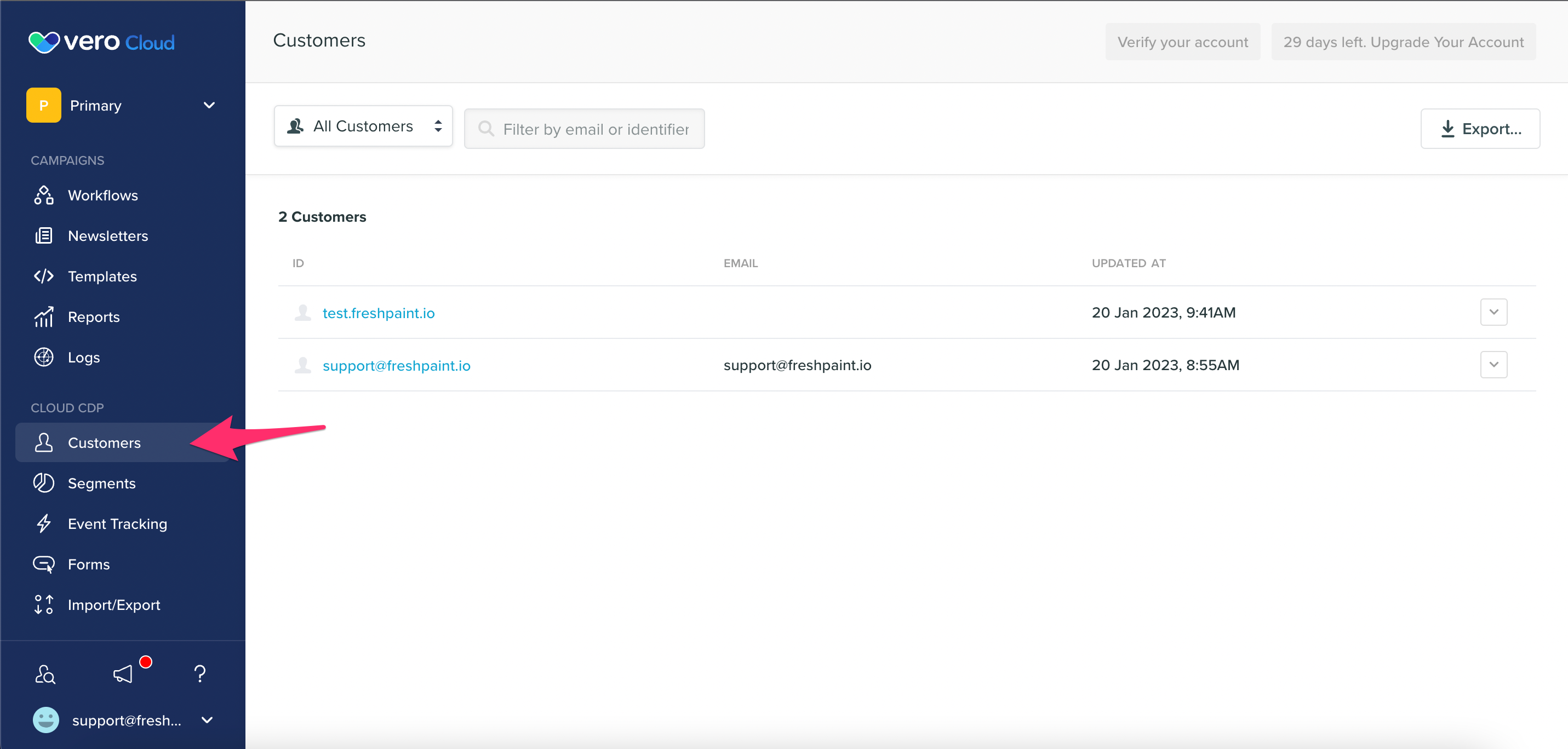Click the smiley avatar for support account
This screenshot has height=749, width=1568.
[45, 720]
